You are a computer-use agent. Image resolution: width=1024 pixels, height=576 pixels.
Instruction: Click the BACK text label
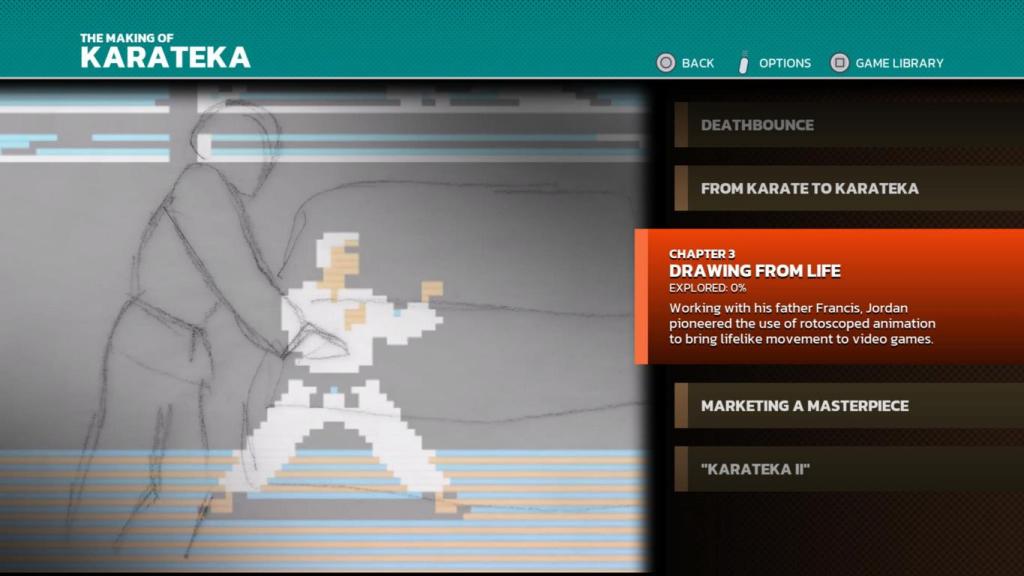click(697, 63)
